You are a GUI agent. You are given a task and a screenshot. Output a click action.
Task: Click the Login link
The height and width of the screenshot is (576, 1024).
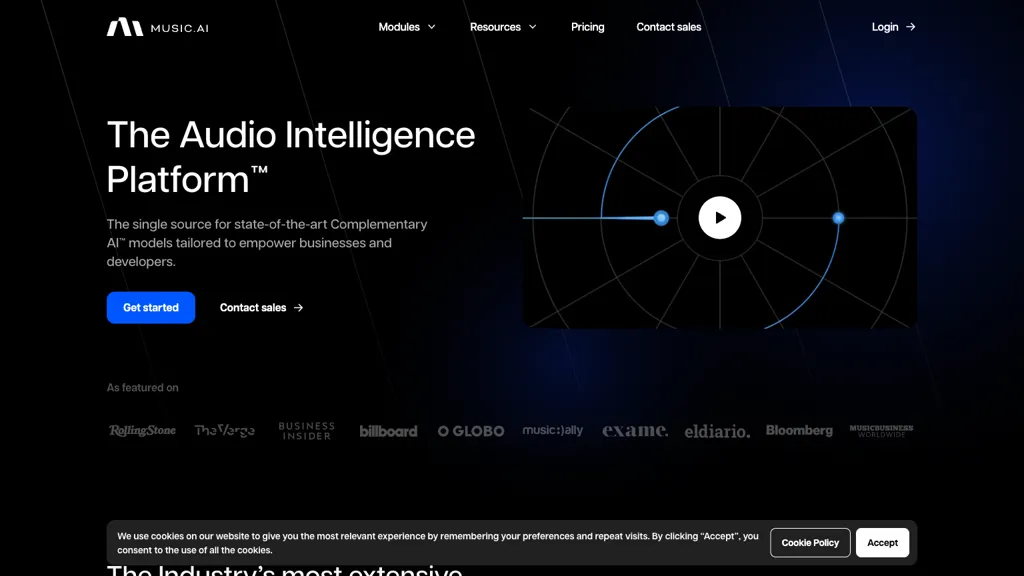click(x=886, y=27)
